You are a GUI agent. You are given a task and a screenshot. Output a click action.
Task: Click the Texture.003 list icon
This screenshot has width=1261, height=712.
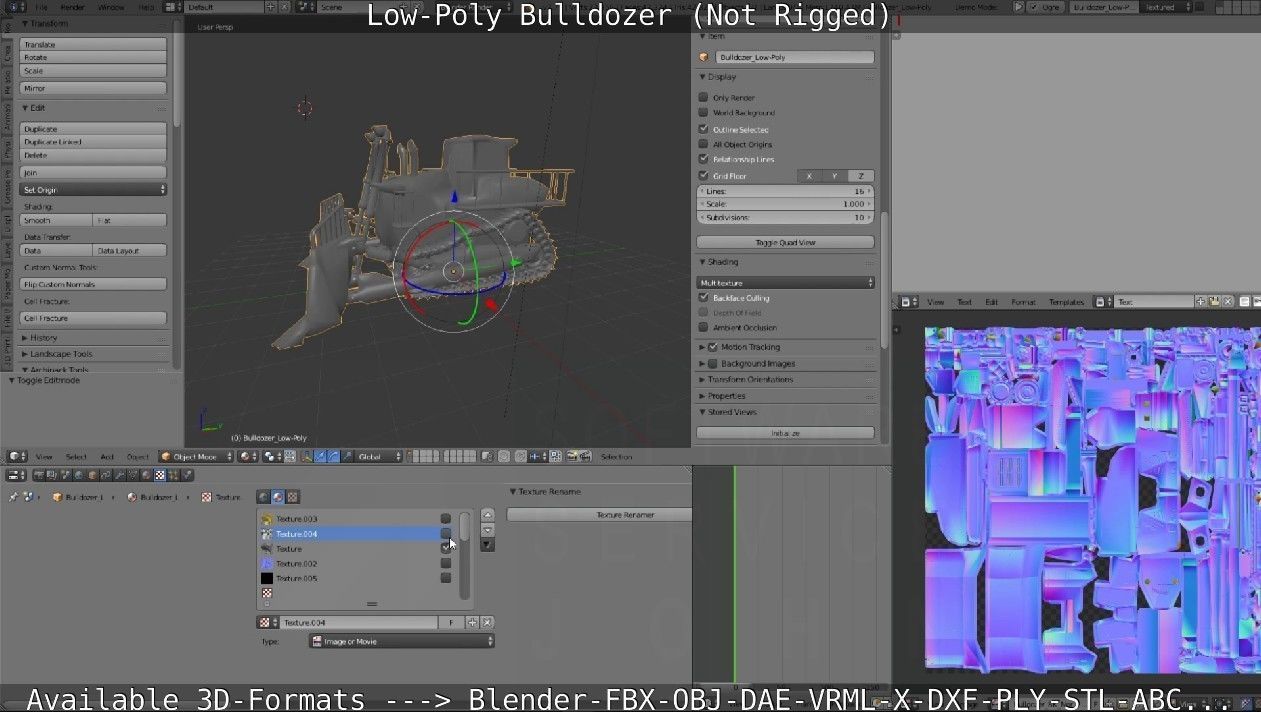pos(267,519)
